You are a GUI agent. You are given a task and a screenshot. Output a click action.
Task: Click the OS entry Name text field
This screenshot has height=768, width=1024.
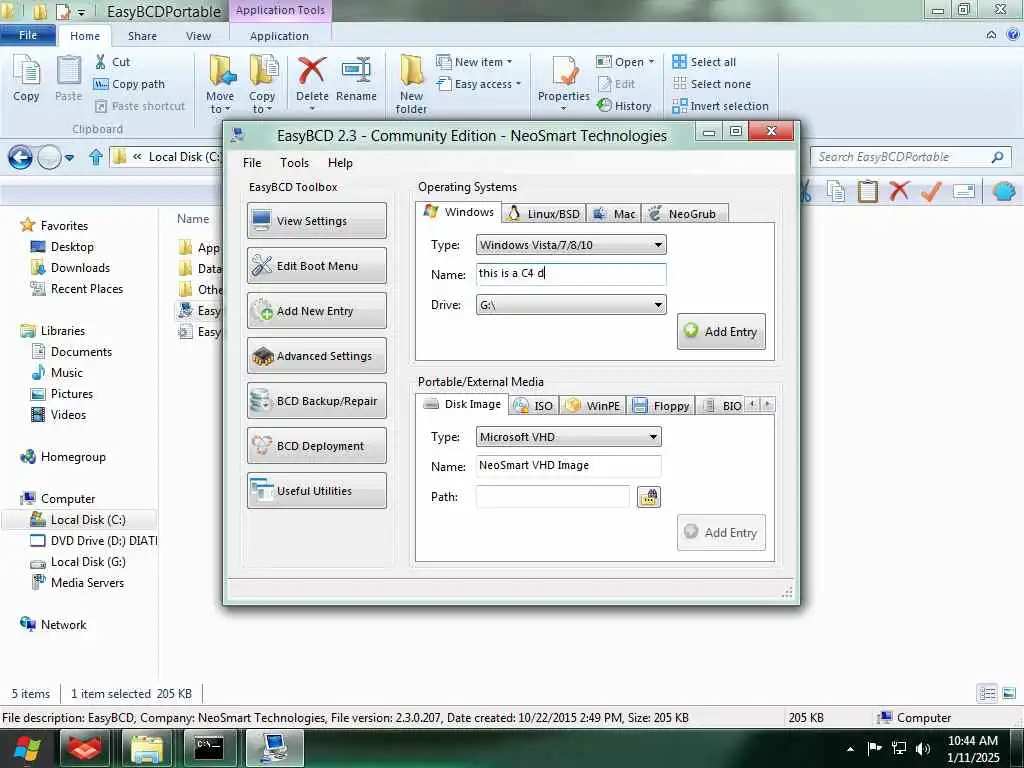(571, 274)
